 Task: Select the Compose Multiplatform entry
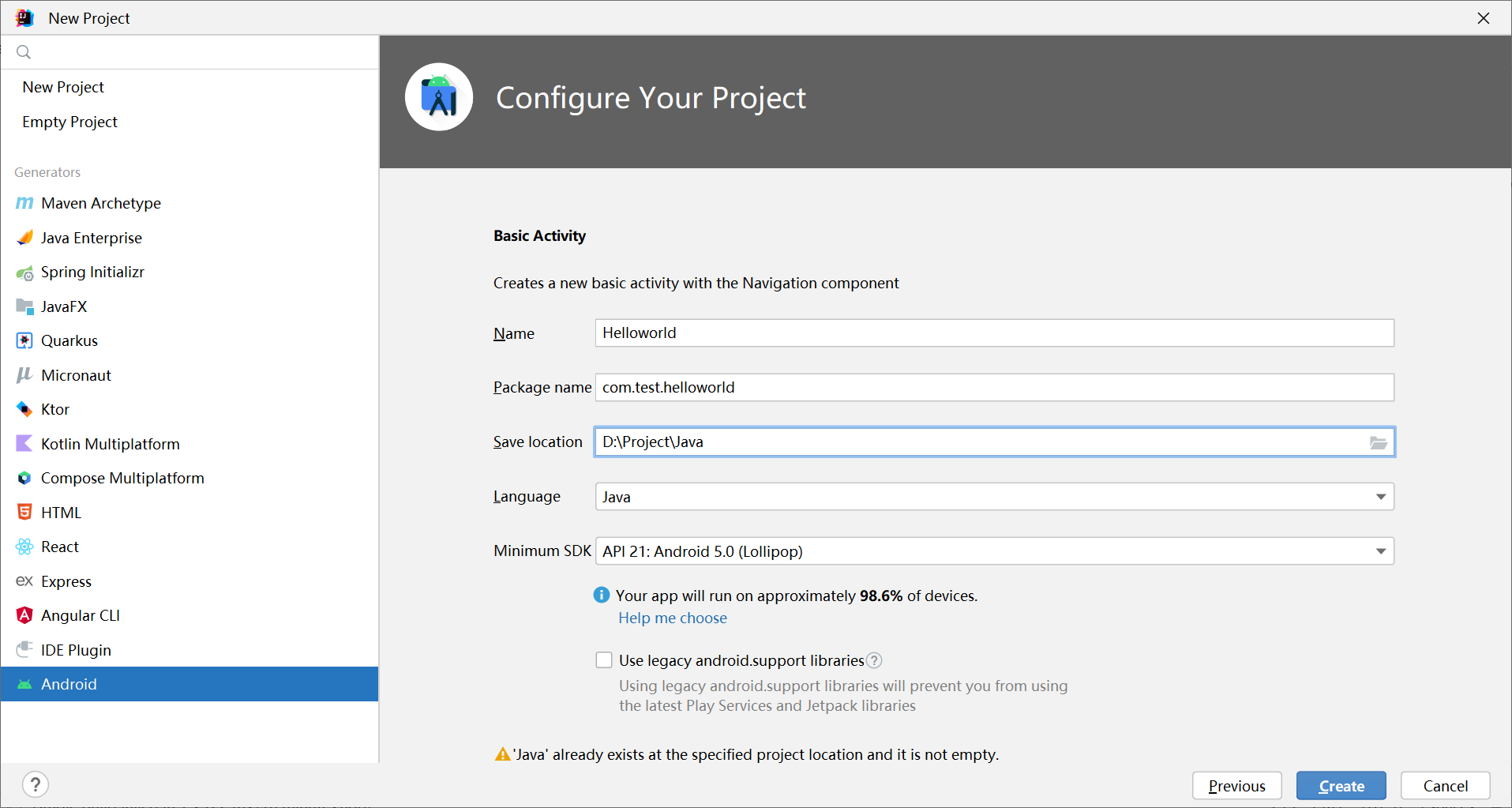(x=189, y=478)
